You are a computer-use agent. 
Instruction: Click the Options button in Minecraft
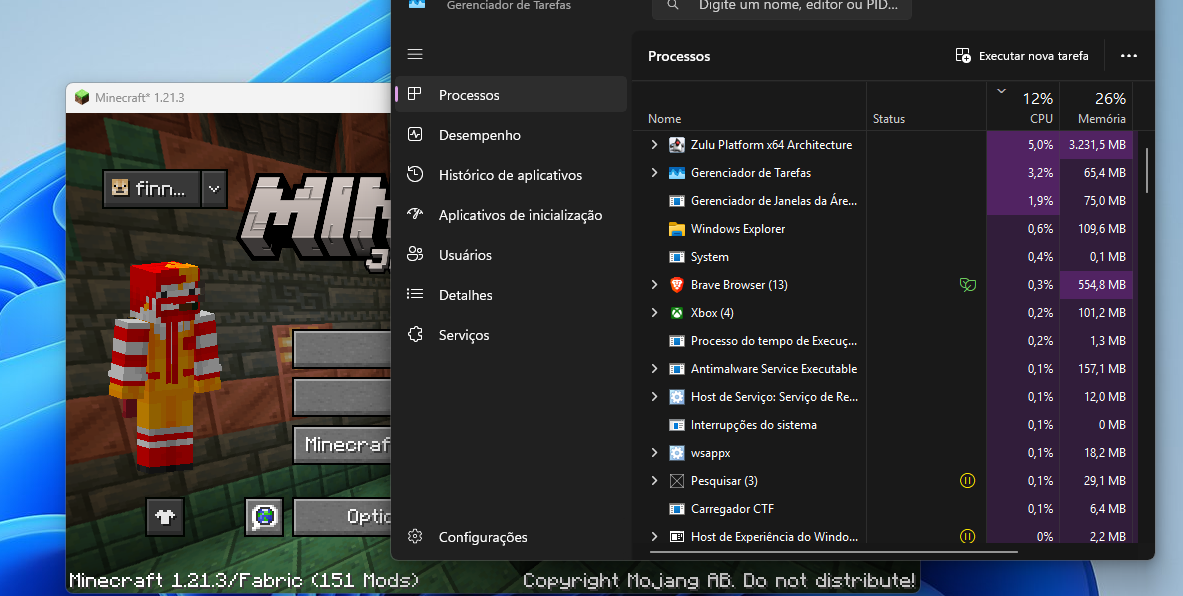[342, 517]
